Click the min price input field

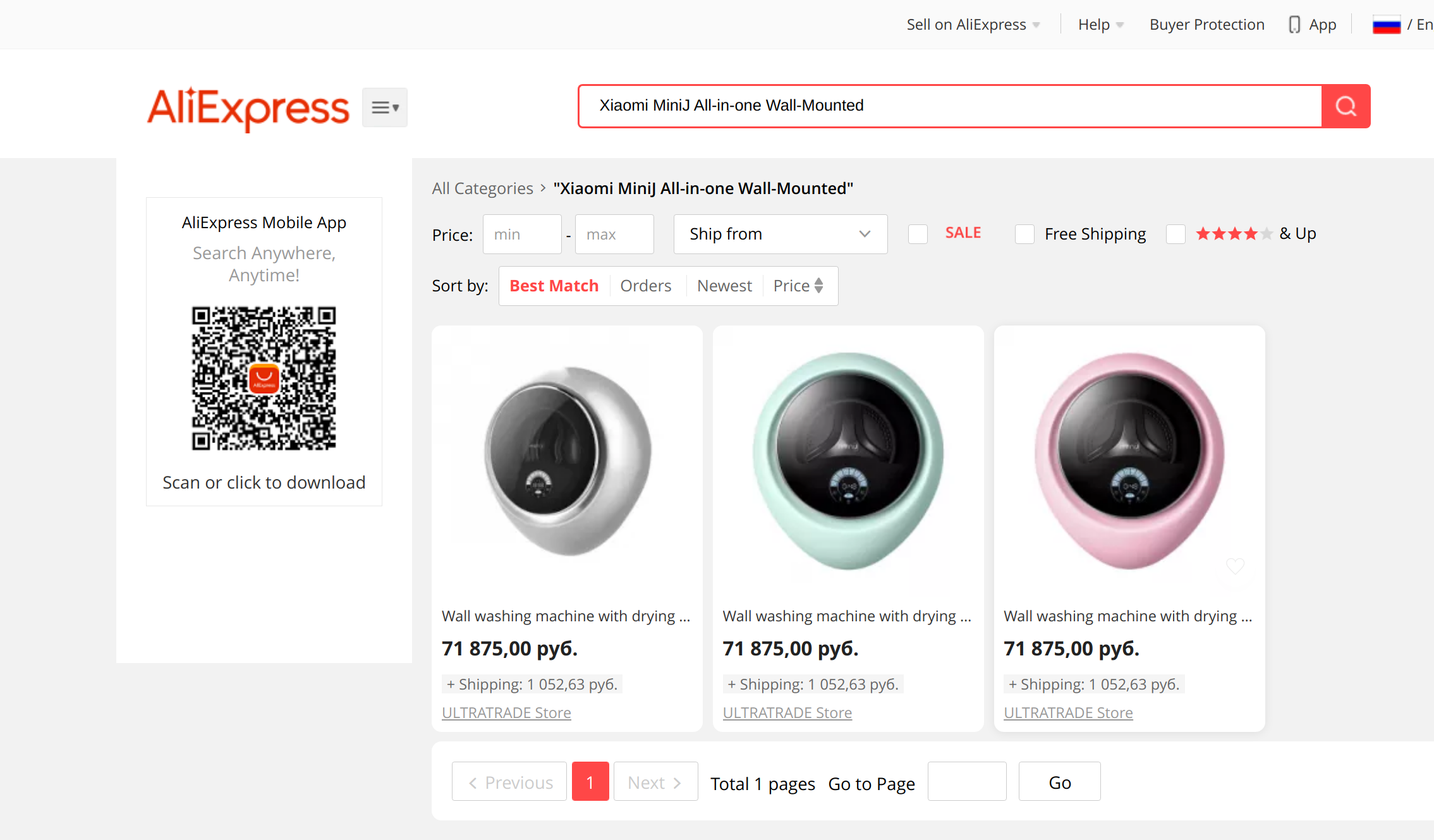click(521, 234)
